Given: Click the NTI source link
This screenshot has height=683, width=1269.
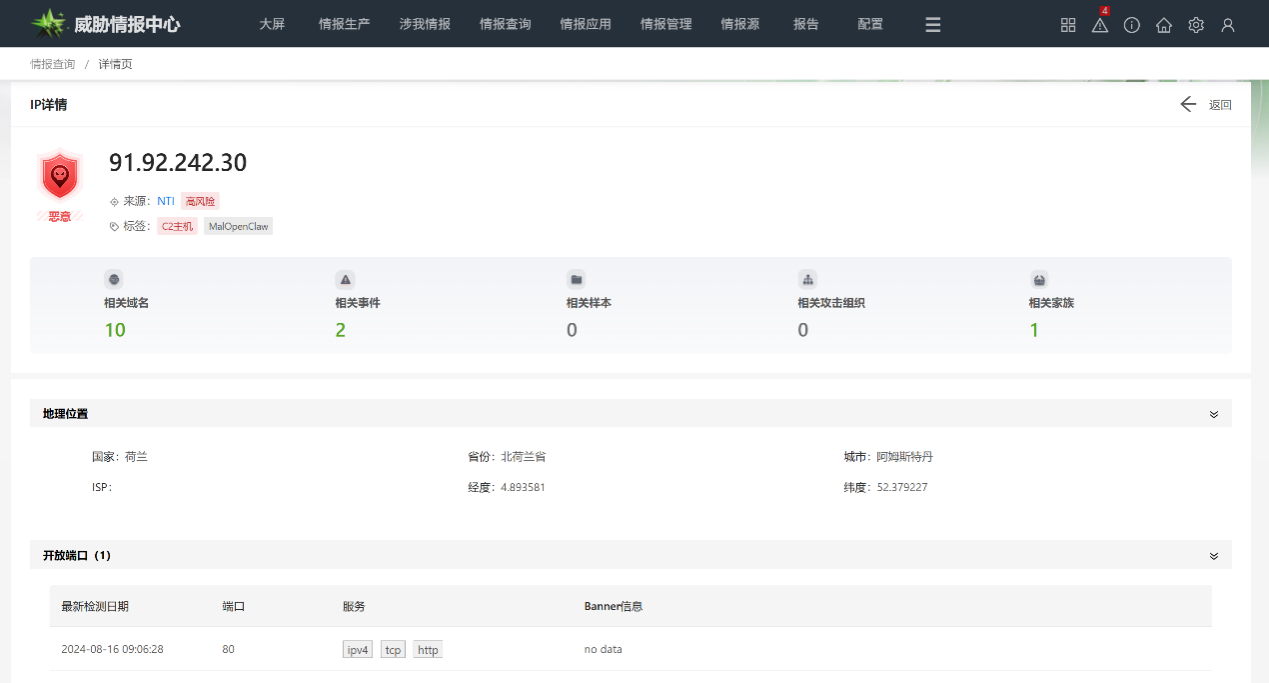Looking at the screenshot, I should (166, 200).
